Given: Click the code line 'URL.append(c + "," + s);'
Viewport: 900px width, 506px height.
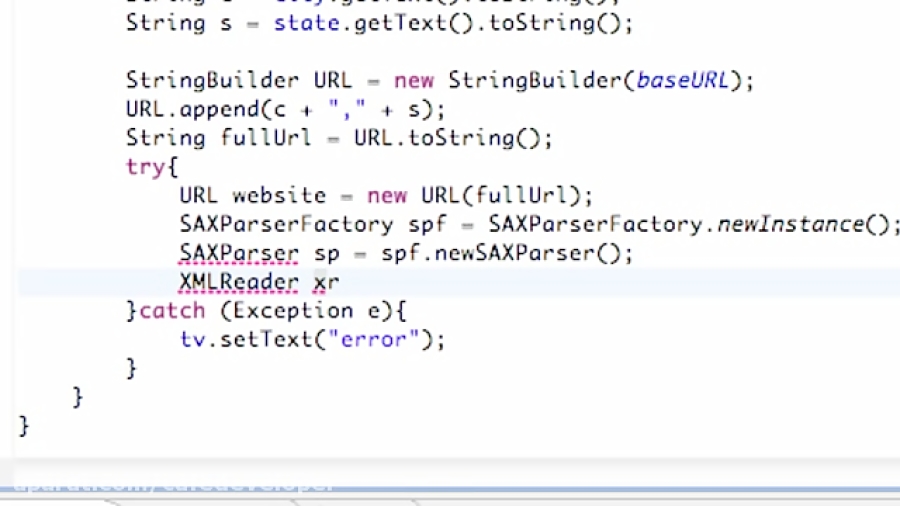Looking at the screenshot, I should click(x=285, y=109).
